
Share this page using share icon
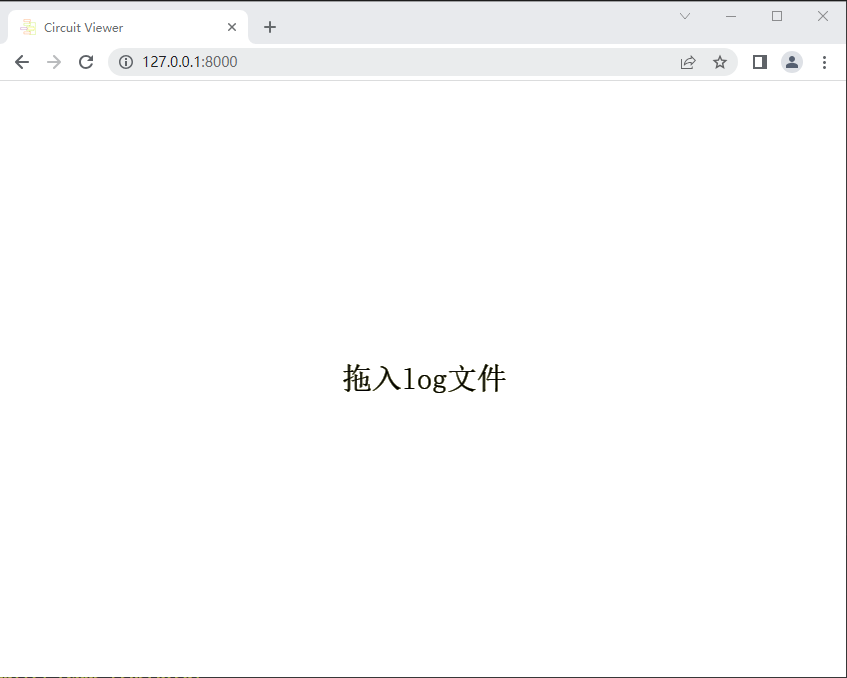688,62
